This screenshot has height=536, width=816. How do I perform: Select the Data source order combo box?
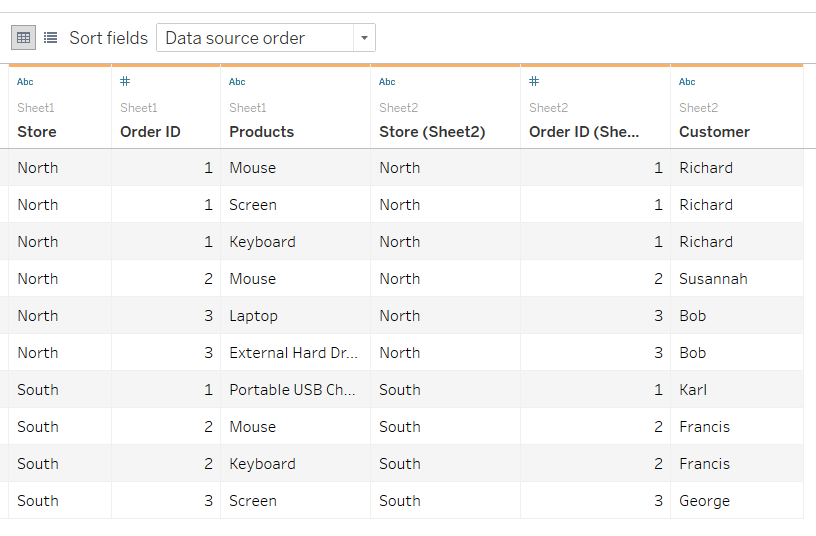point(256,38)
